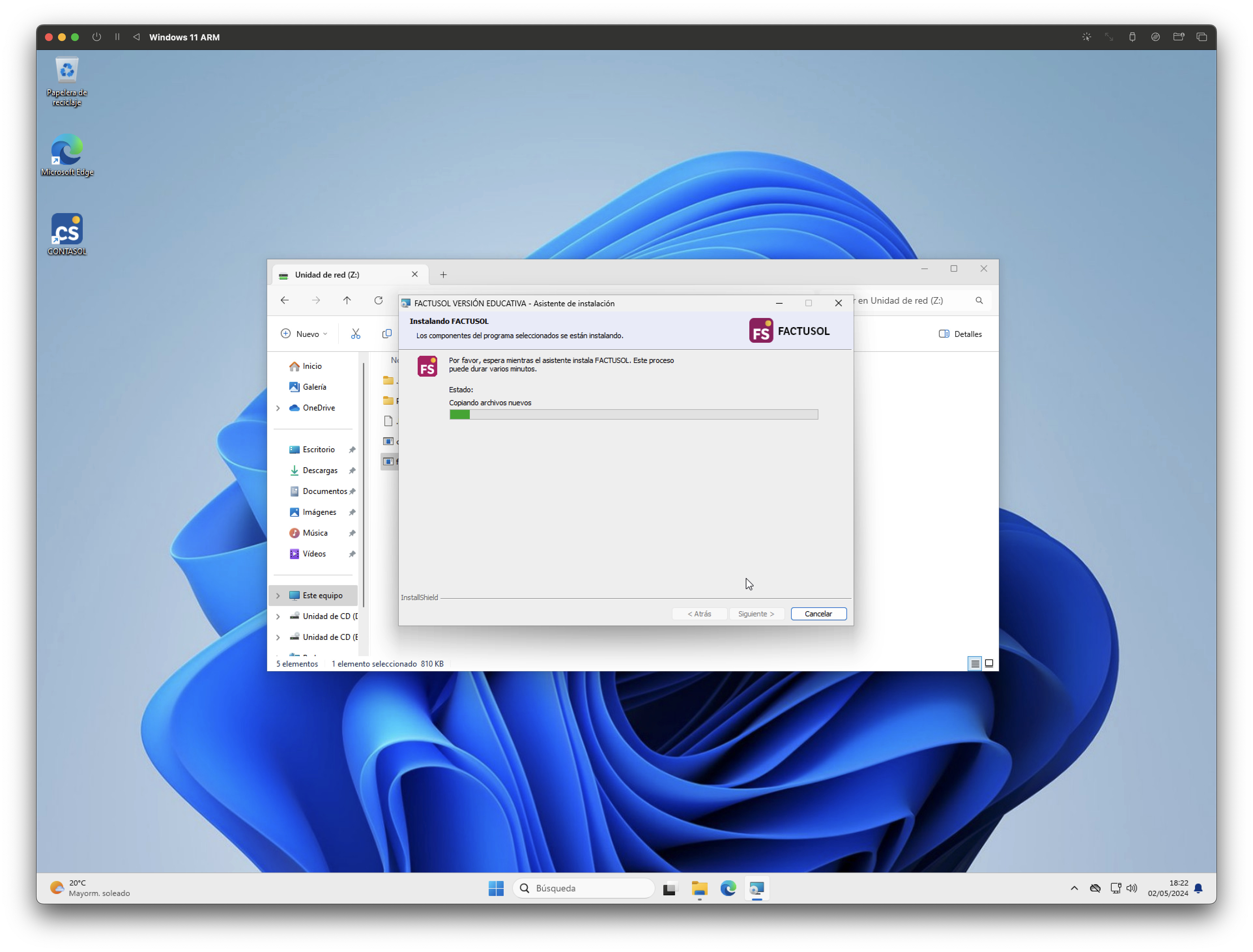Screen dimensions: 1253x952
Task: Open the CONTASOL desktop shortcut
Action: pyautogui.click(x=67, y=234)
